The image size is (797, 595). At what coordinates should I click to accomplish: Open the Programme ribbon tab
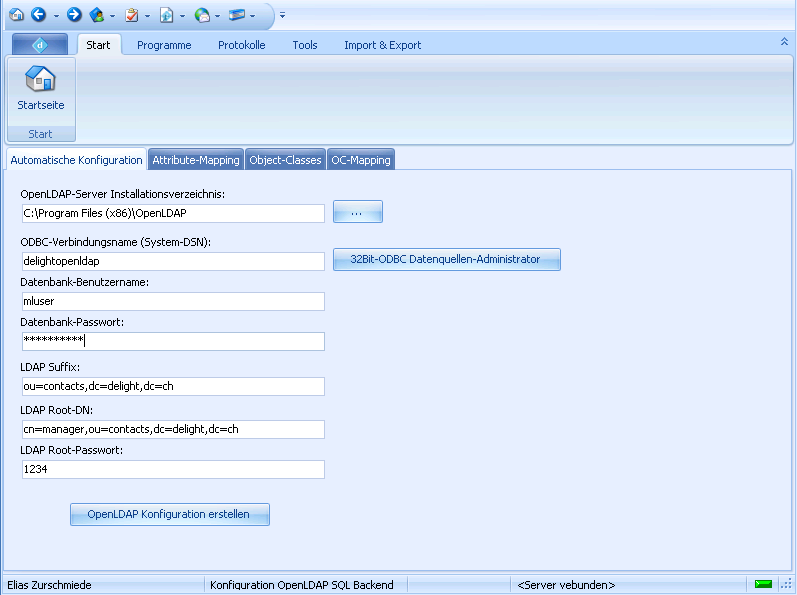click(164, 45)
